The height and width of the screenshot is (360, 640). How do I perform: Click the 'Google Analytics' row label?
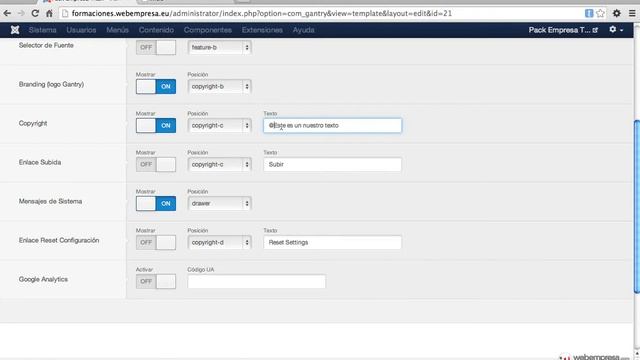pos(43,279)
